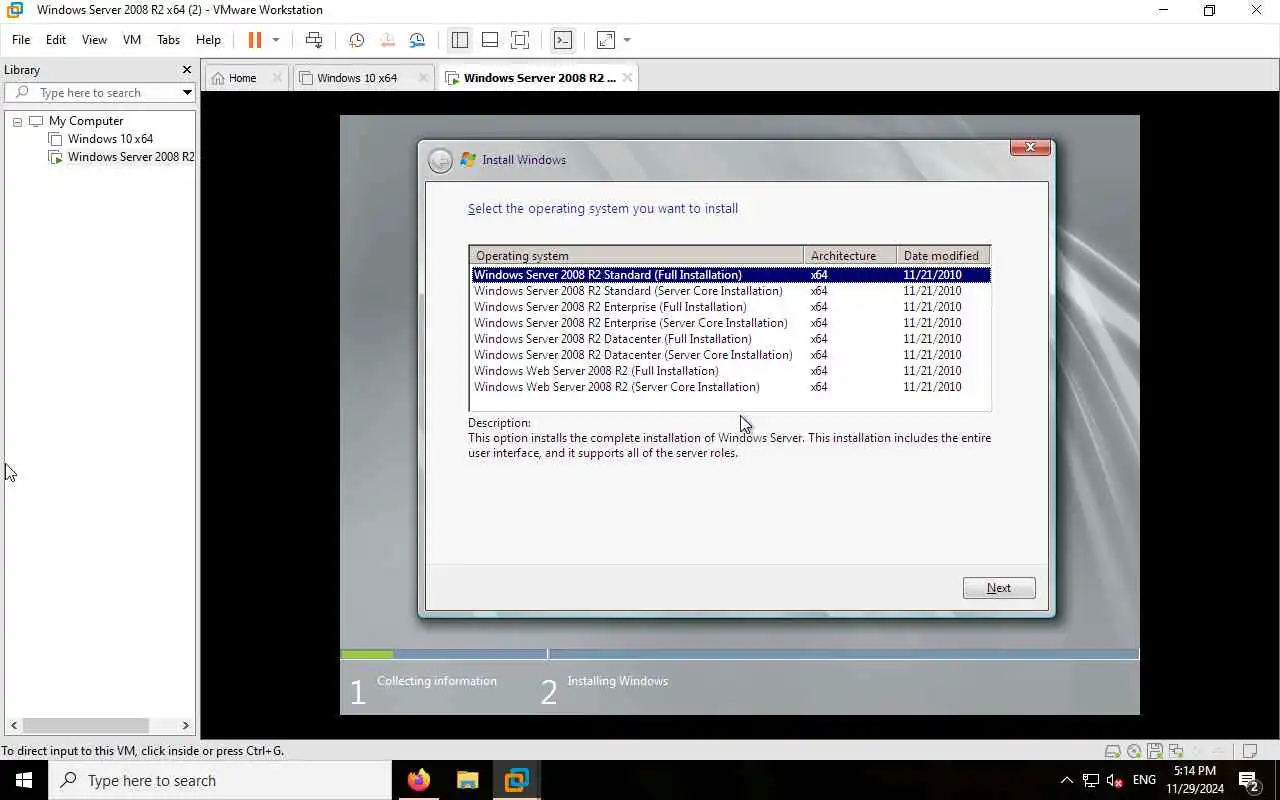Click the stretch guest display icon
The width and height of the screenshot is (1280, 800).
[x=606, y=40]
